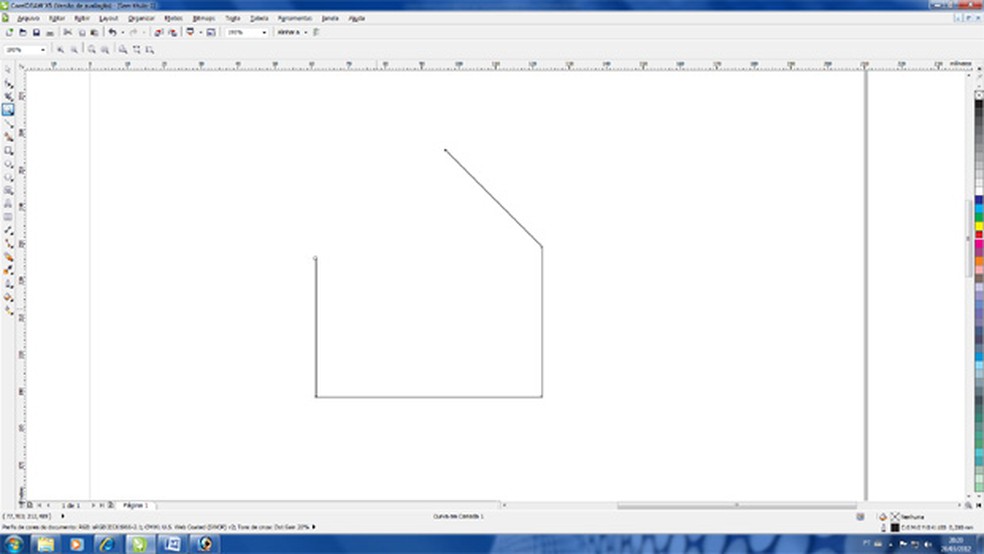Open the Ferramentas menu
The image size is (984, 554).
pos(294,18)
